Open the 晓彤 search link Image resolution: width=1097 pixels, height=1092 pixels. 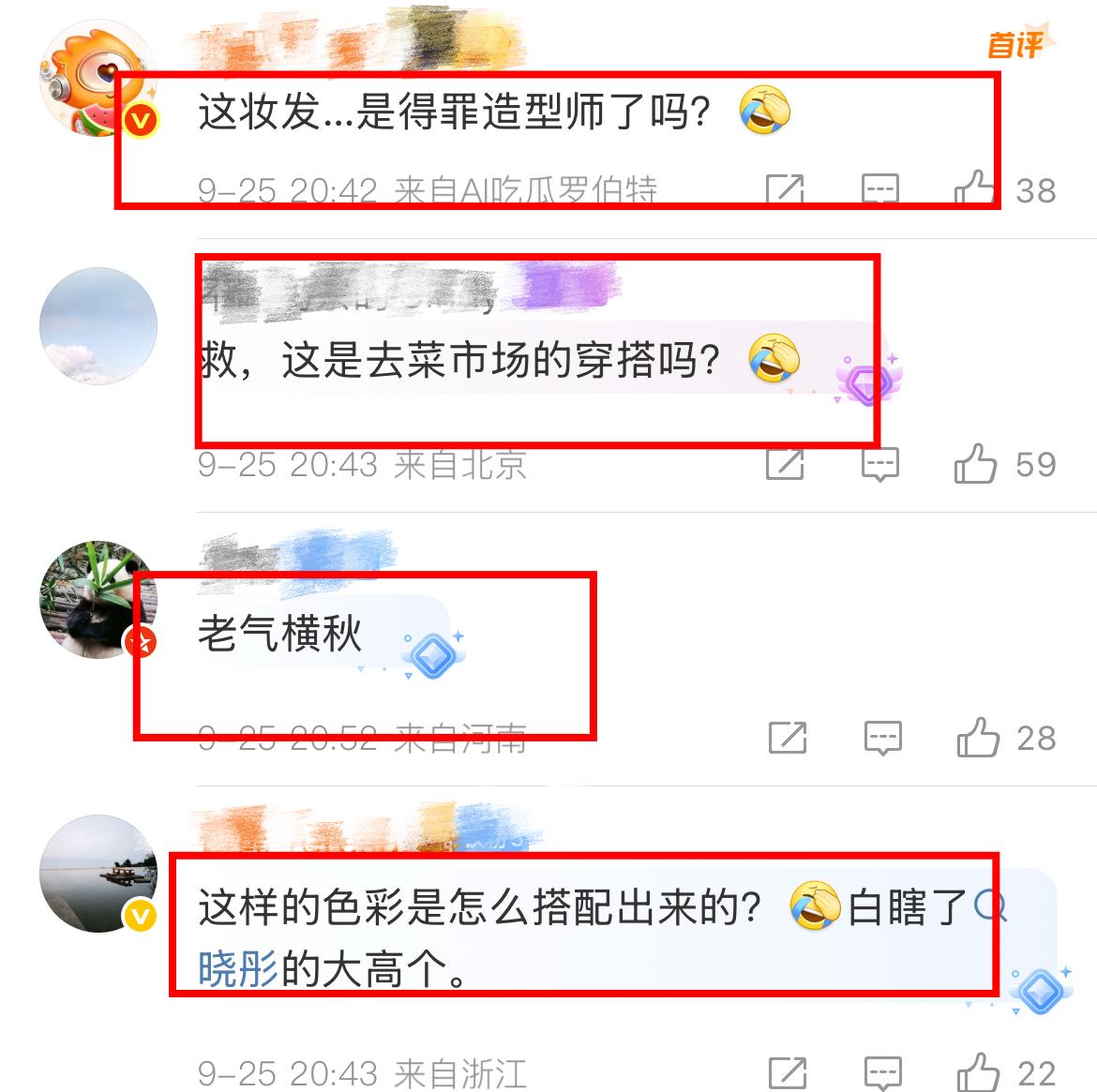click(x=238, y=969)
